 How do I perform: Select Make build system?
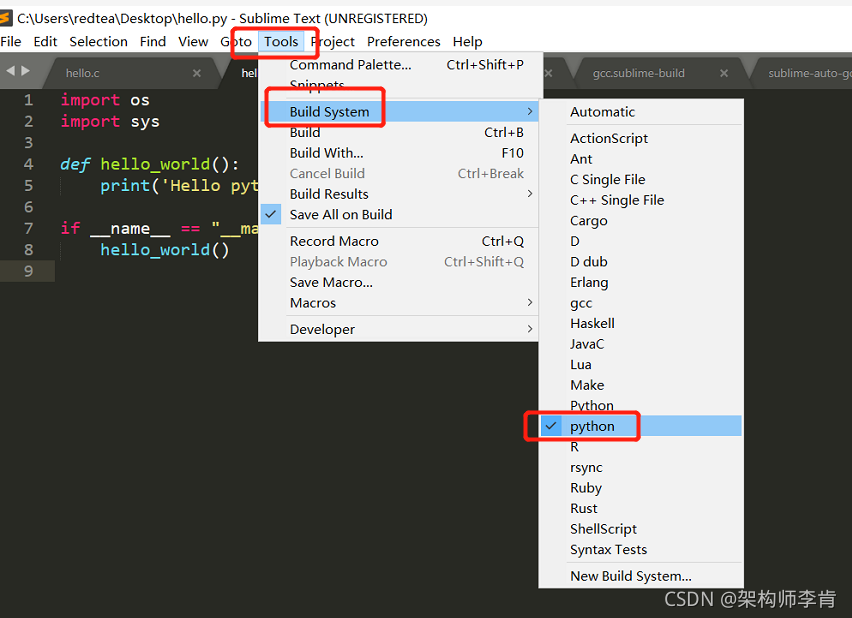coord(641,385)
